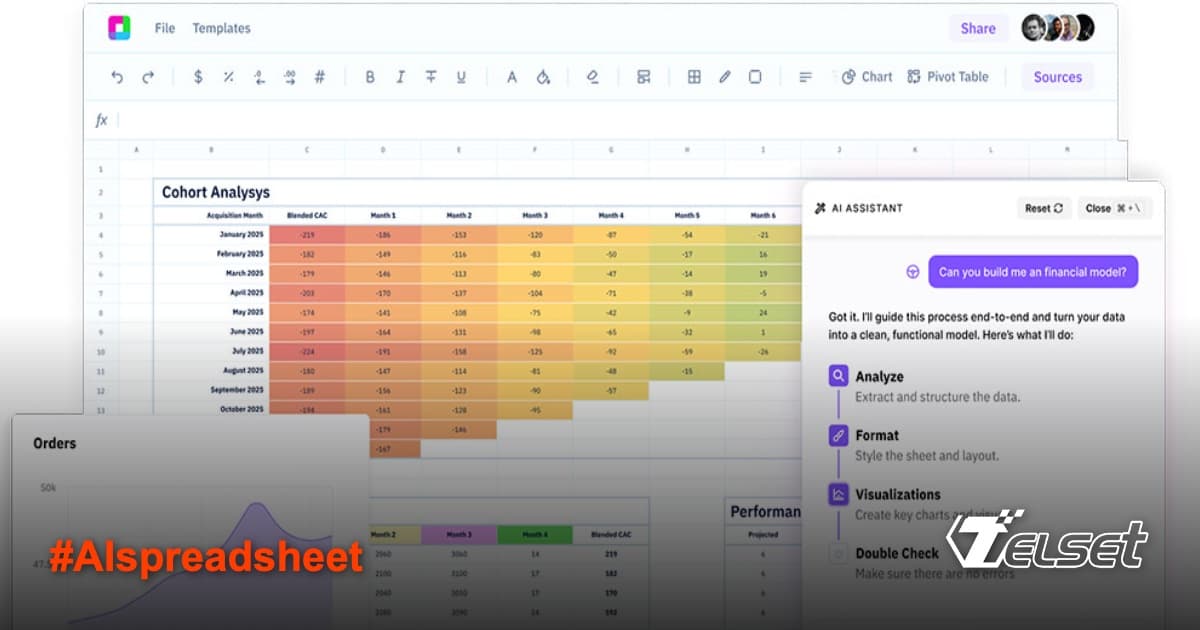Open the cell borders grid icon
1200x630 pixels.
coord(694,77)
